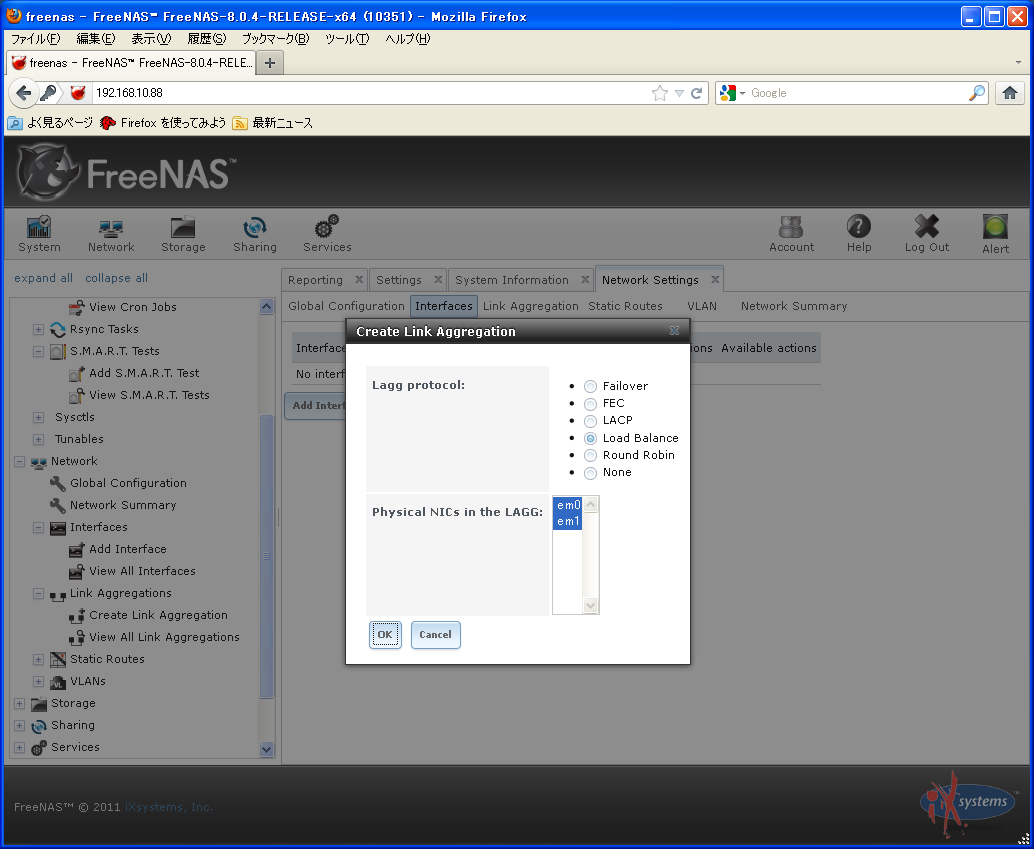Select em0 in the NIC list
Screen dimensions: 1034x849
click(x=568, y=505)
